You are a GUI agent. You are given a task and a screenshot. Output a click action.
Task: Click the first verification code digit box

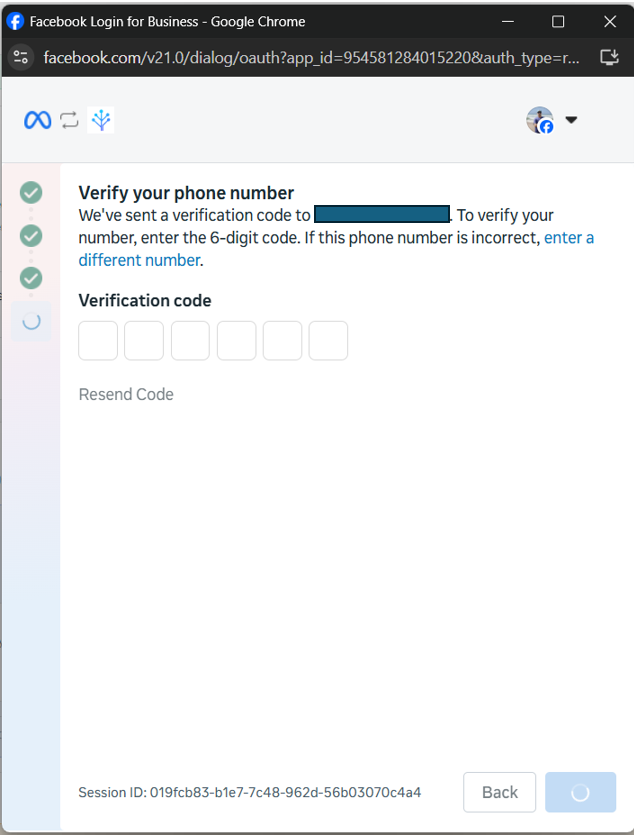click(98, 341)
